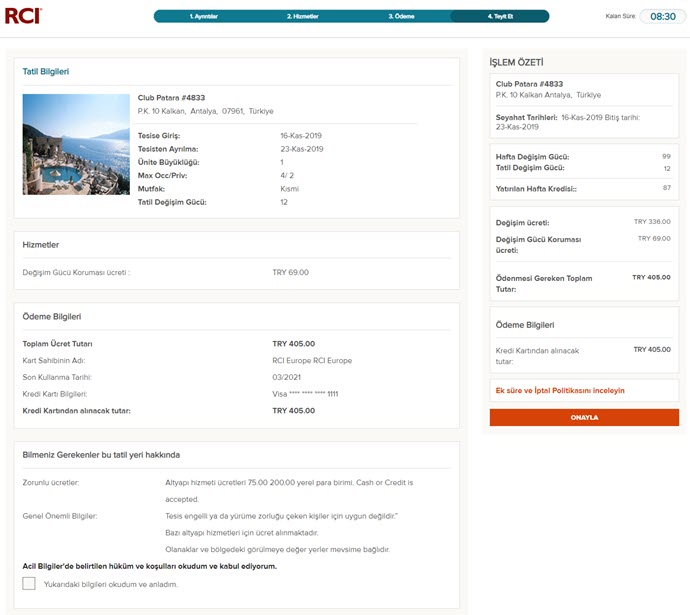Click the Mutfak value 'Kısmi'
The image size is (690, 615).
290,189
